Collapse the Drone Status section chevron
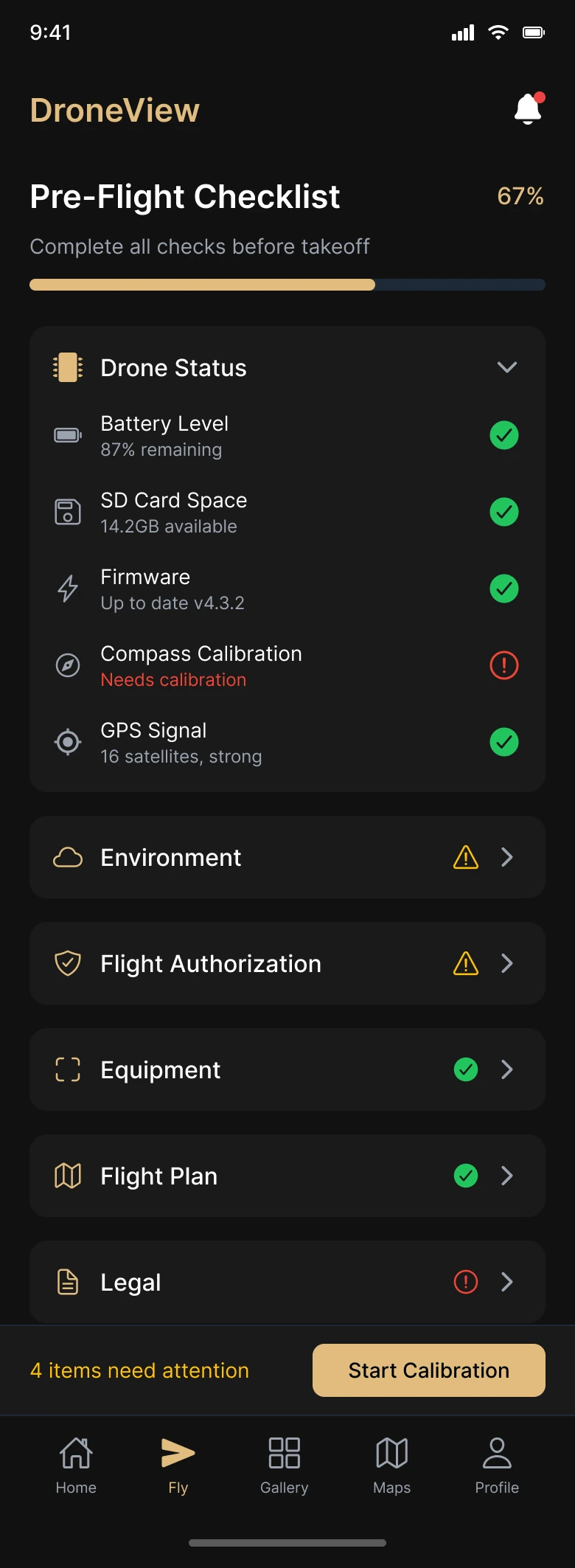Viewport: 575px width, 1568px height. pyautogui.click(x=507, y=367)
